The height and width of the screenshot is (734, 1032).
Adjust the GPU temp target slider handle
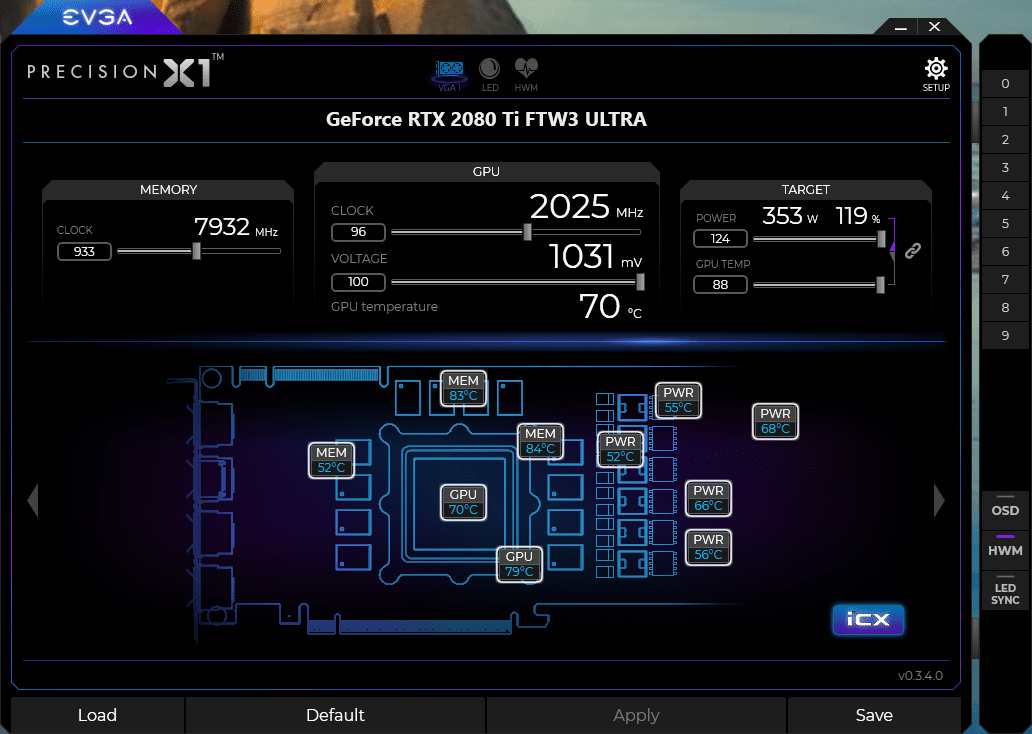(881, 284)
